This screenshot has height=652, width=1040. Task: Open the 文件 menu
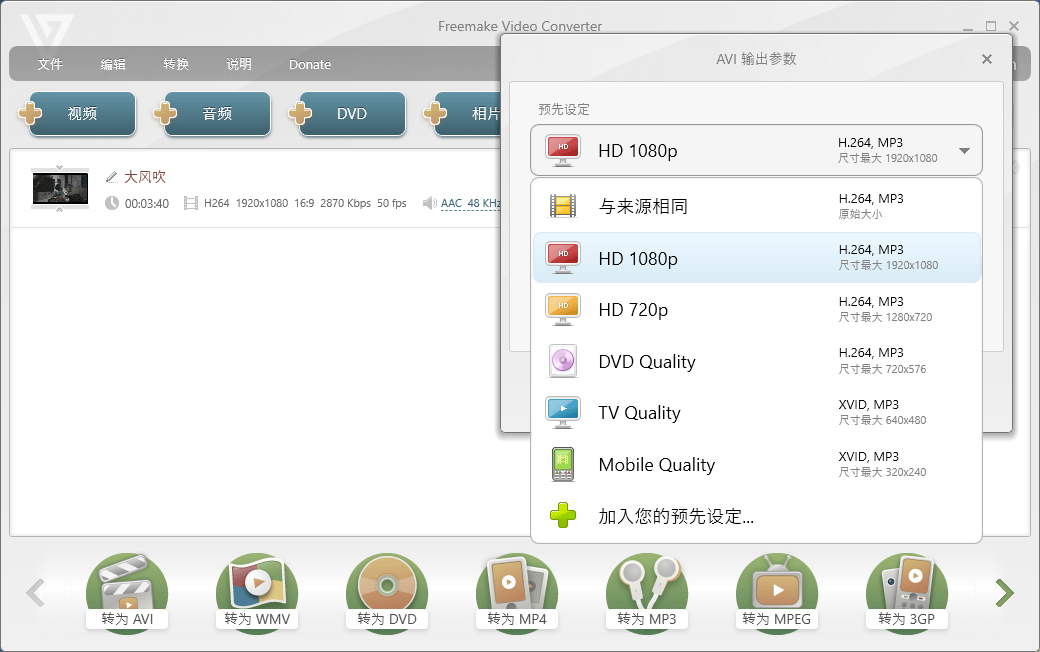point(50,64)
